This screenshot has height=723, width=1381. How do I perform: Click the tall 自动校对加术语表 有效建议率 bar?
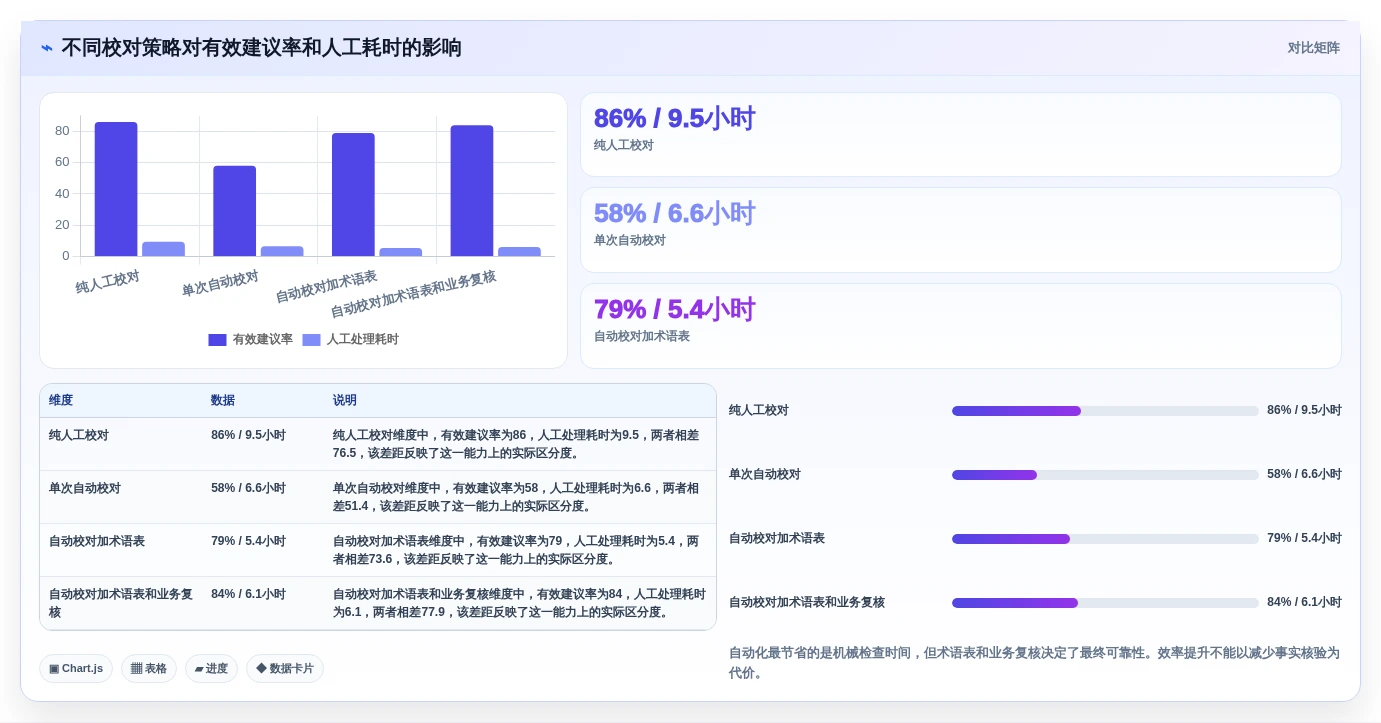[x=353, y=195]
